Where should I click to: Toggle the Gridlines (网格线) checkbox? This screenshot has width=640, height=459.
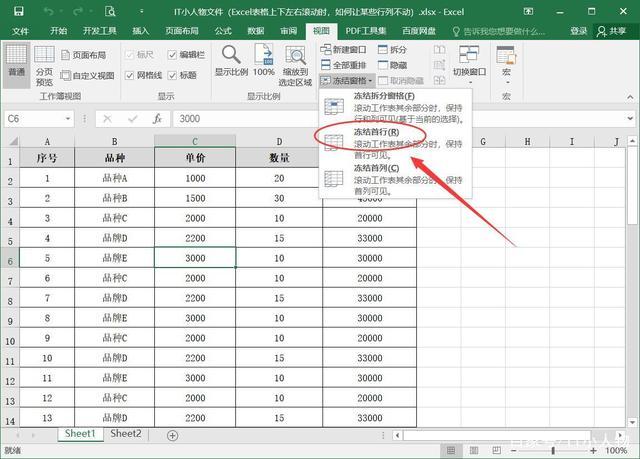(x=129, y=75)
